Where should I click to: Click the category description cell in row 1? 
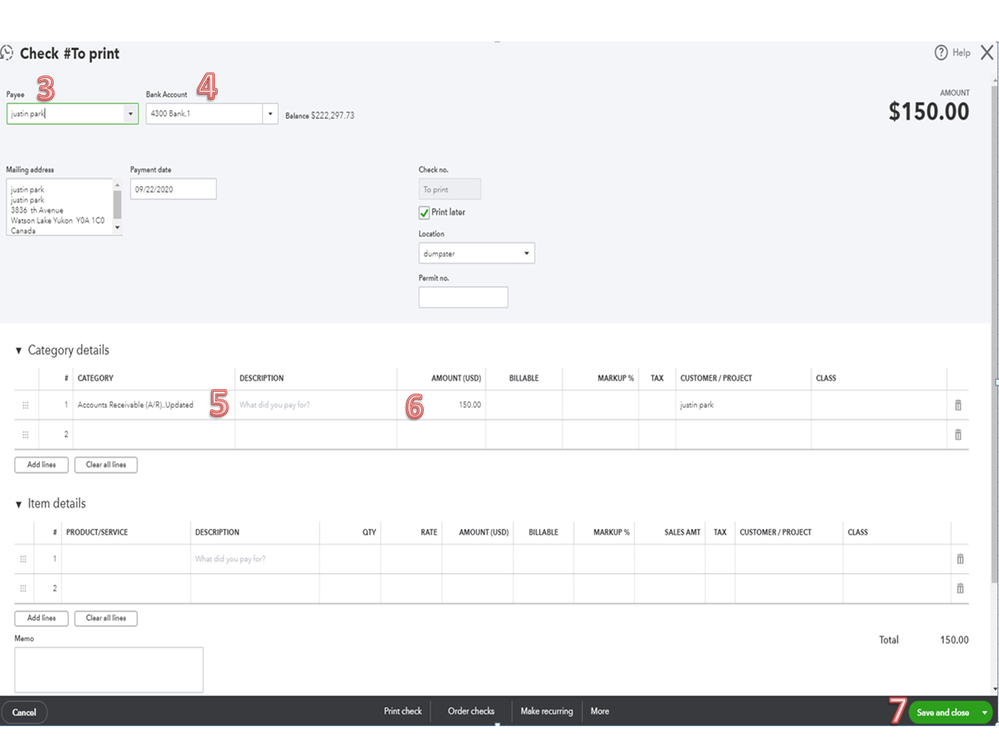point(315,405)
